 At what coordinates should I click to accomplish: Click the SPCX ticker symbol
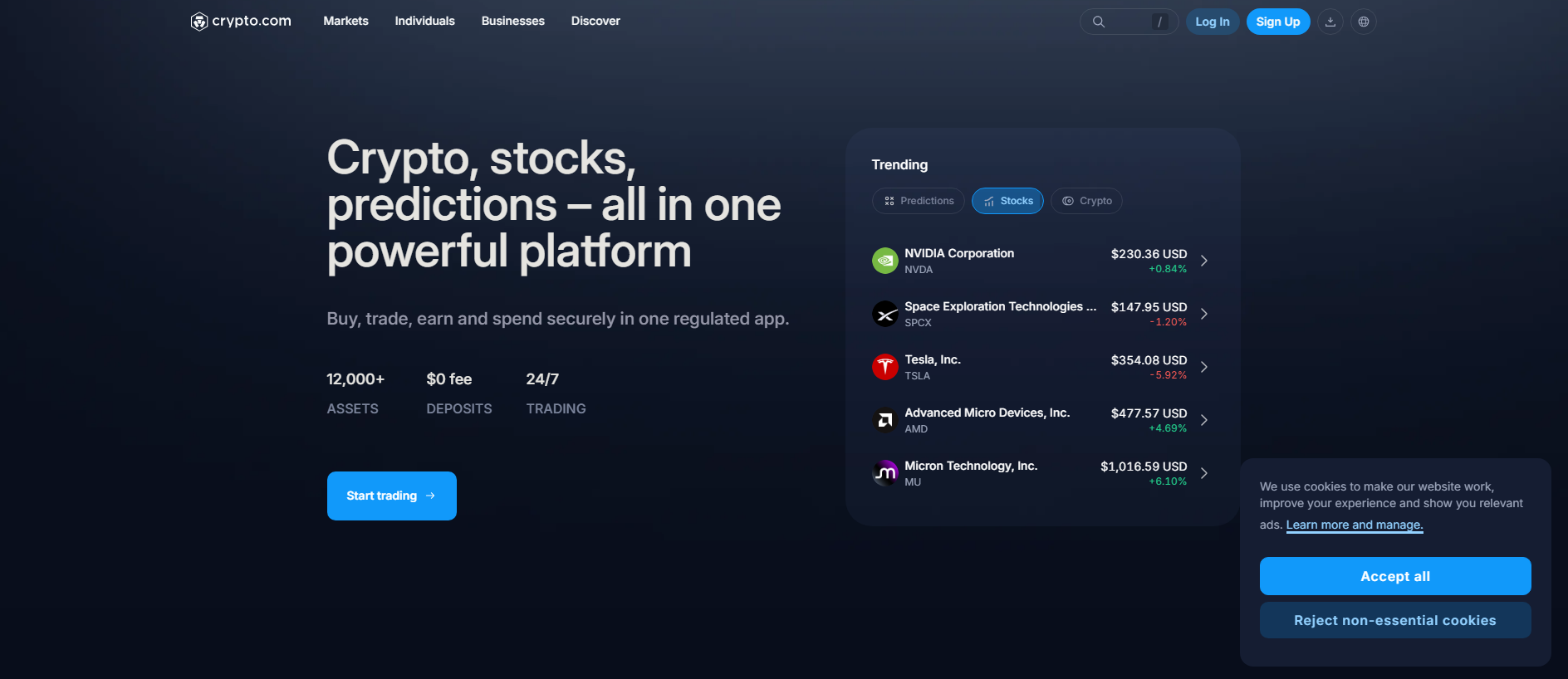click(x=918, y=323)
